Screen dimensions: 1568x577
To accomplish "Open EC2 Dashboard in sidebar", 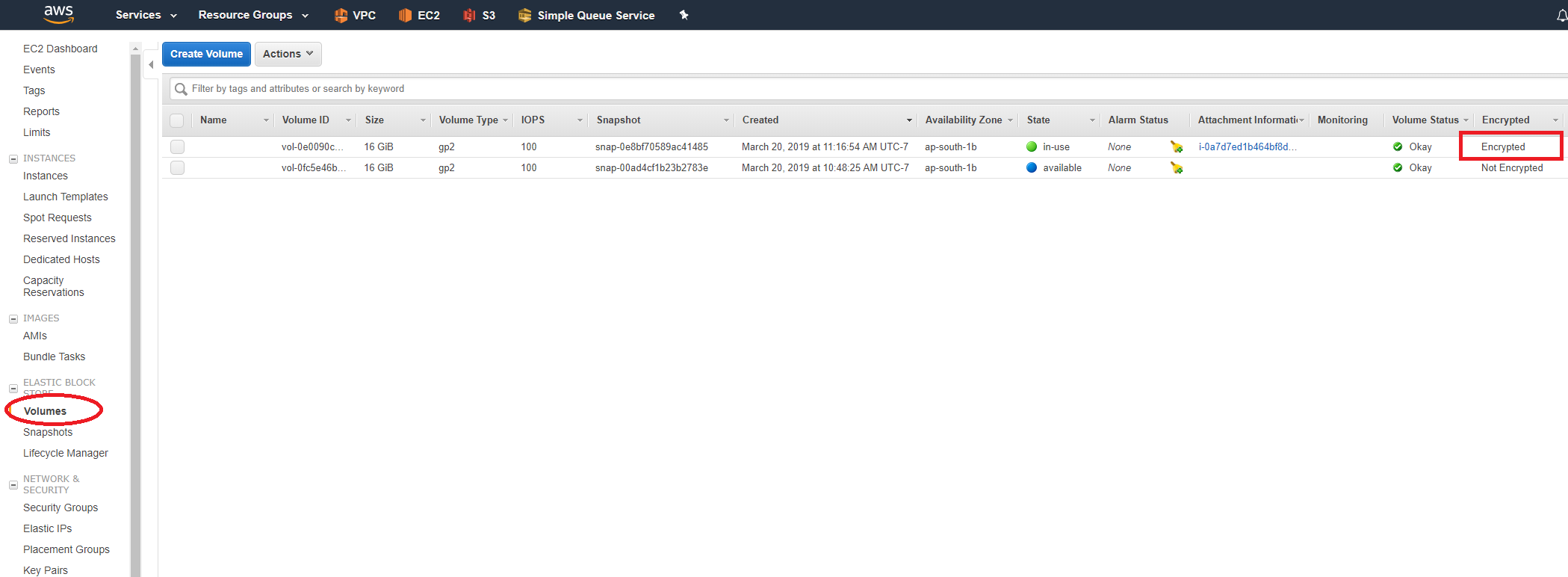I will [61, 49].
